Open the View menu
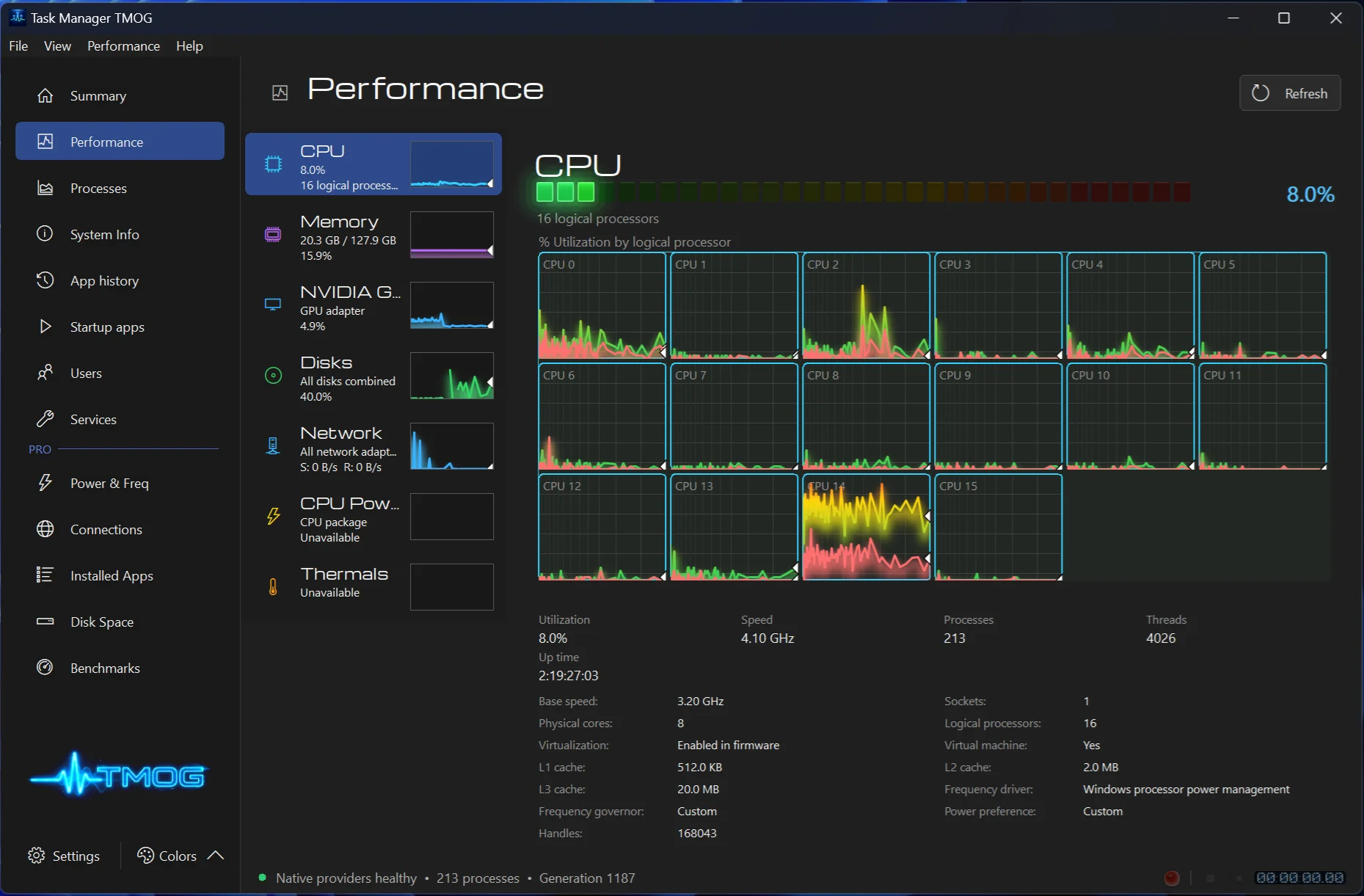This screenshot has height=896, width=1364. 57,45
